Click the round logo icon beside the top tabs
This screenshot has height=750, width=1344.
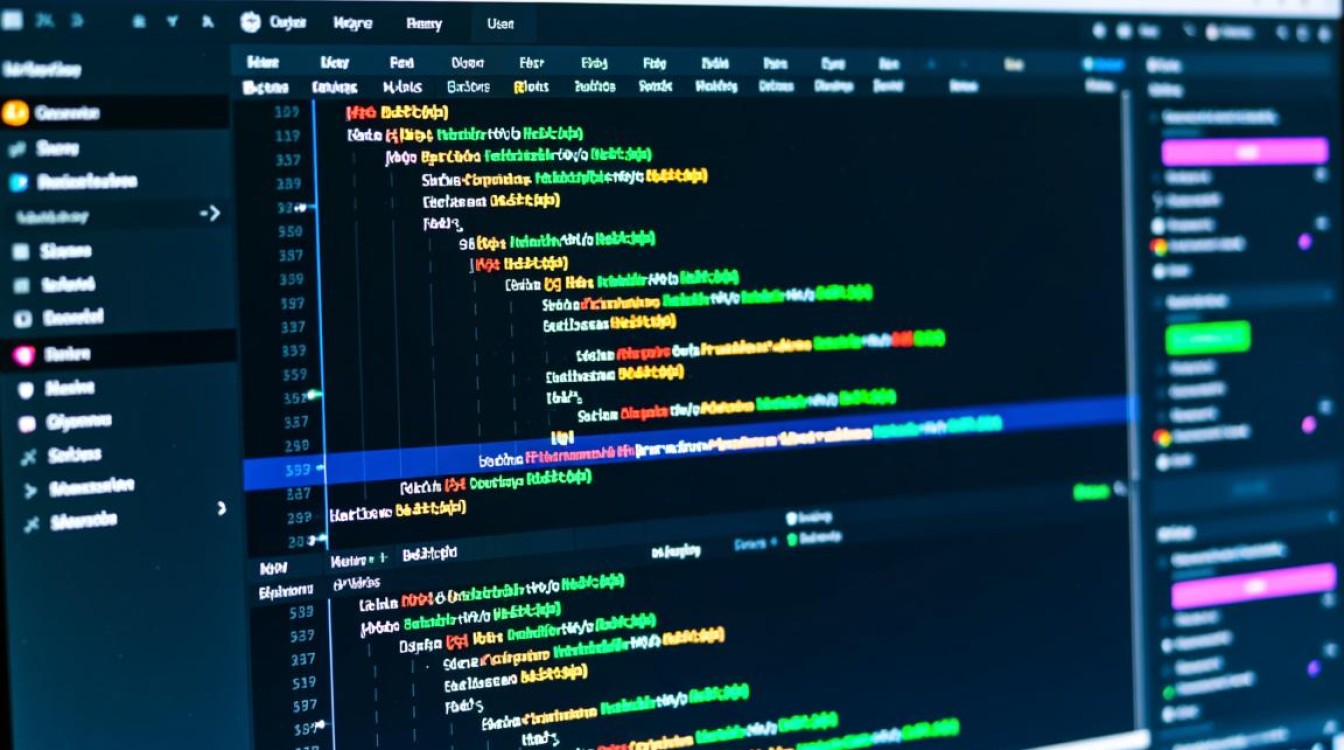(x=251, y=22)
